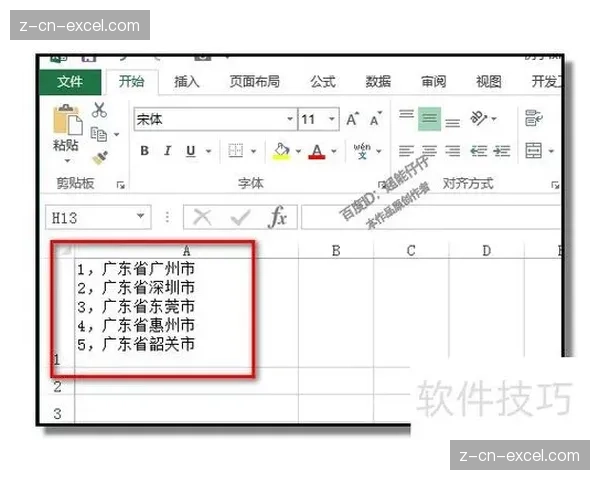Viewport: 600px width, 480px height.
Task: Toggle middle vertical alignment
Action: coord(429,119)
